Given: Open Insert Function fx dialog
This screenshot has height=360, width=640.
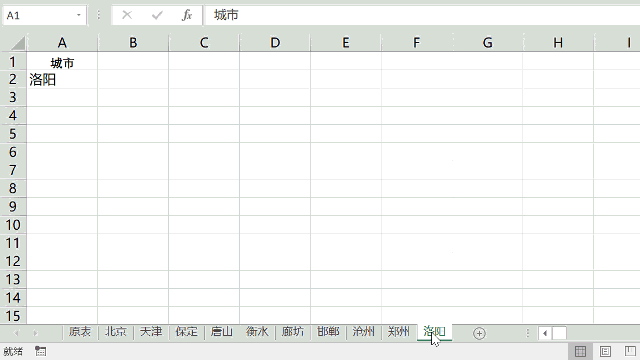Looking at the screenshot, I should [x=187, y=15].
